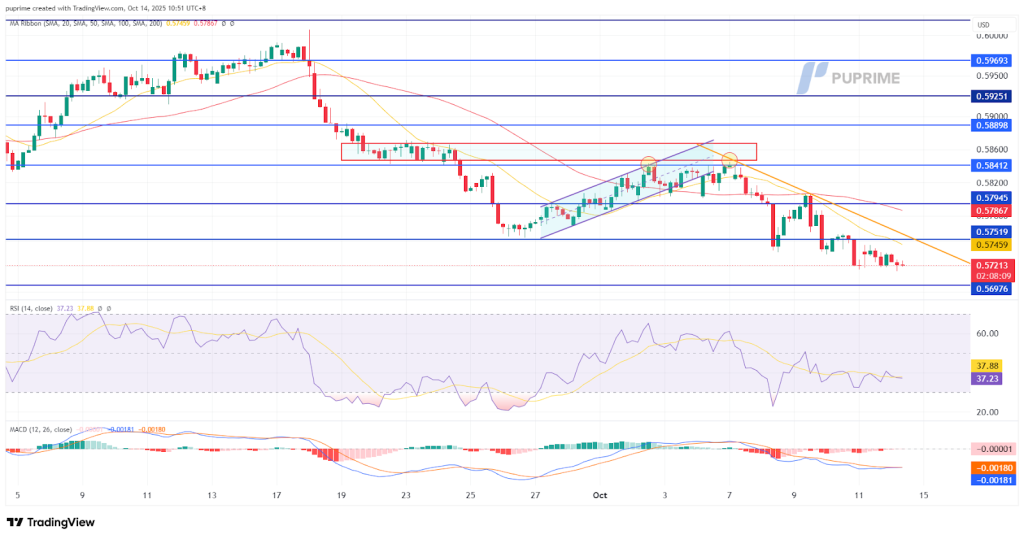
Task: Toggle visibility icon beside MA Ribbon legend
Action: click(x=222, y=25)
